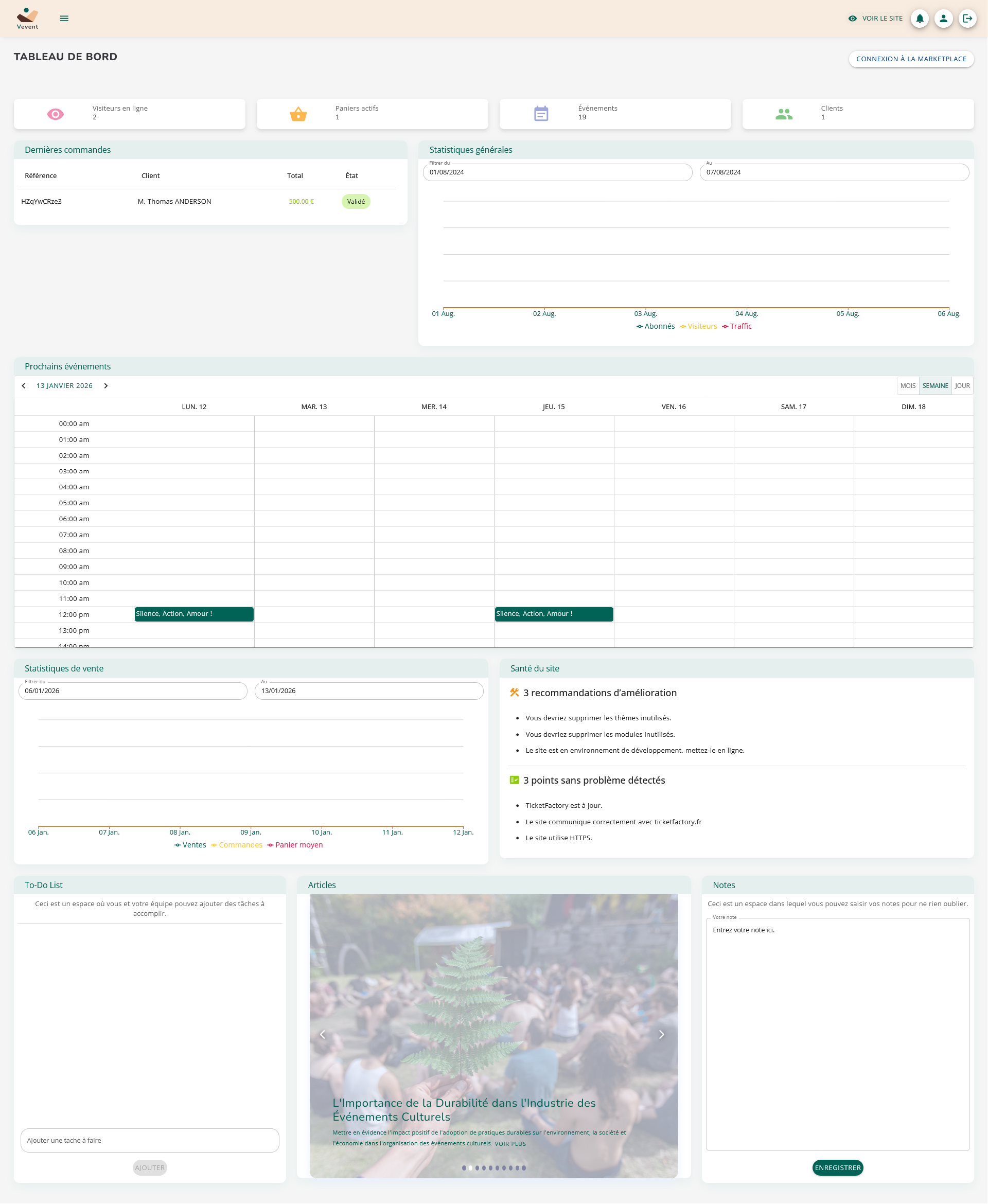Image resolution: width=988 pixels, height=1204 pixels.
Task: Go to previous week in calendar
Action: point(23,386)
